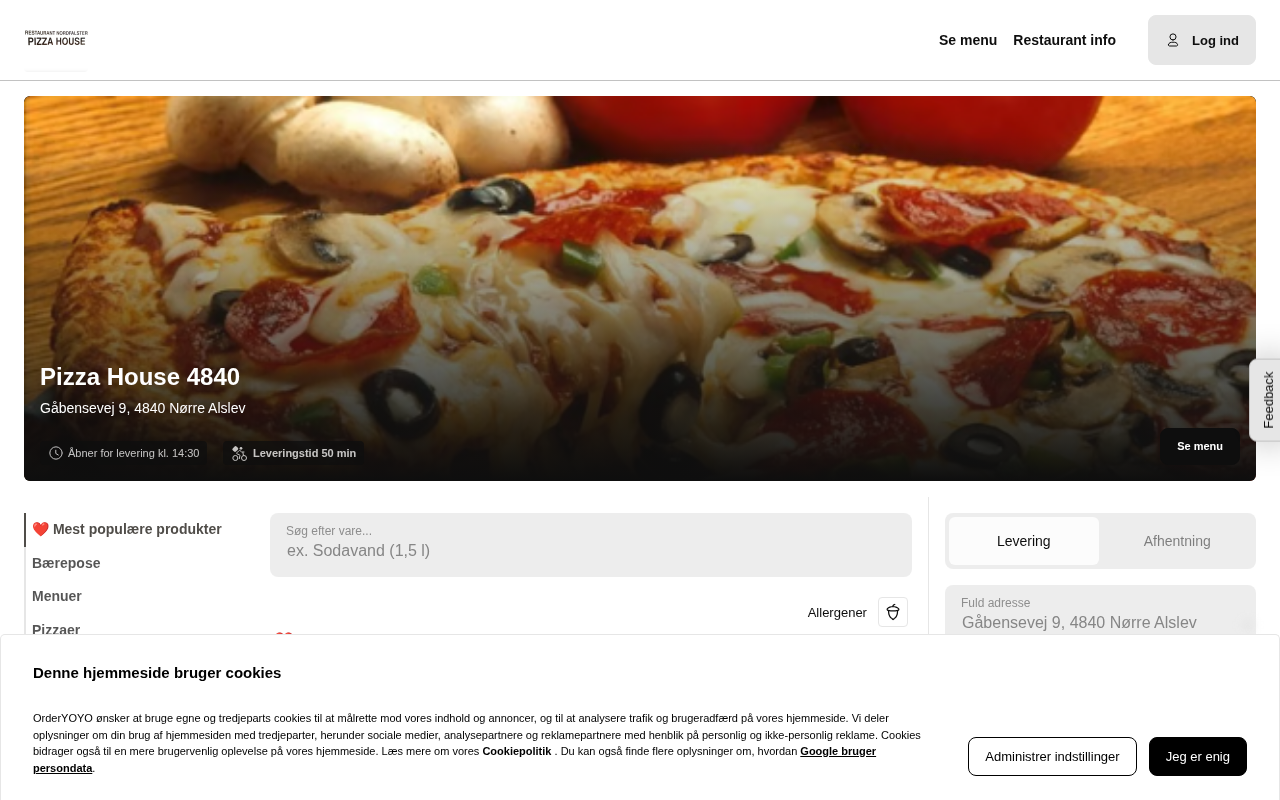Click Denne hjemmeside bruger cookies heading
The image size is (1280, 800).
click(157, 672)
